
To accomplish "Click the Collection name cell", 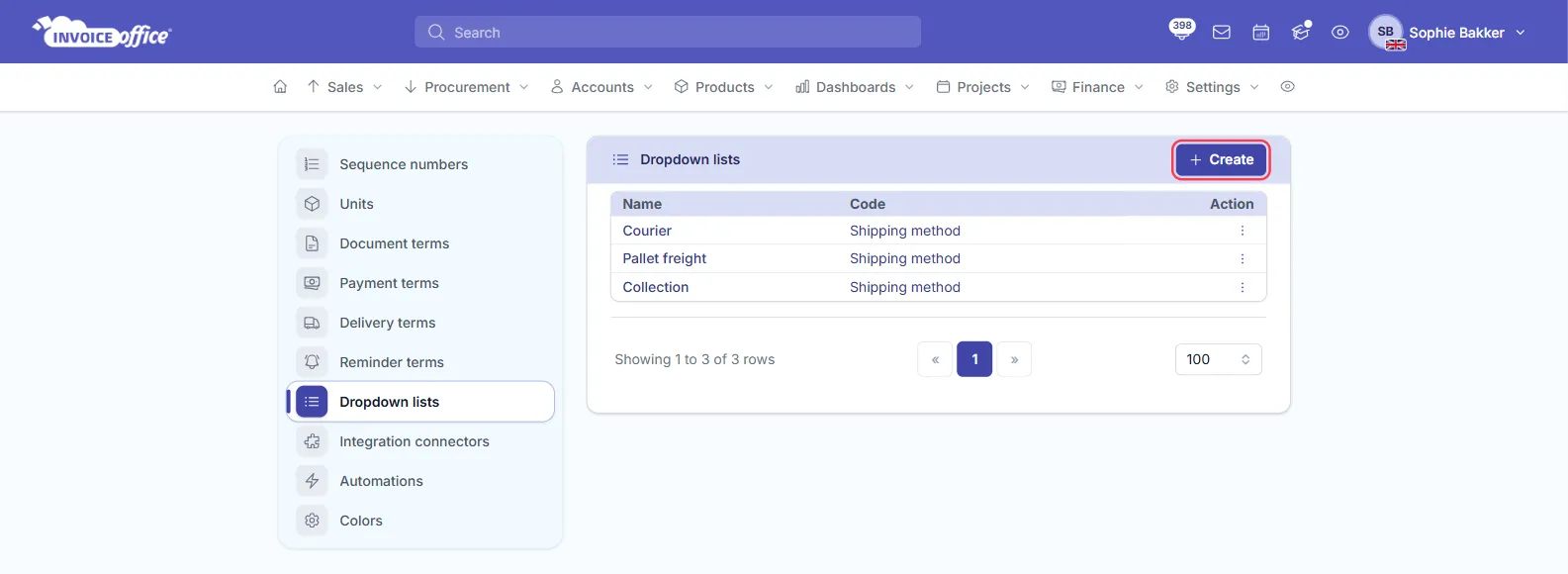I will coord(656,287).
